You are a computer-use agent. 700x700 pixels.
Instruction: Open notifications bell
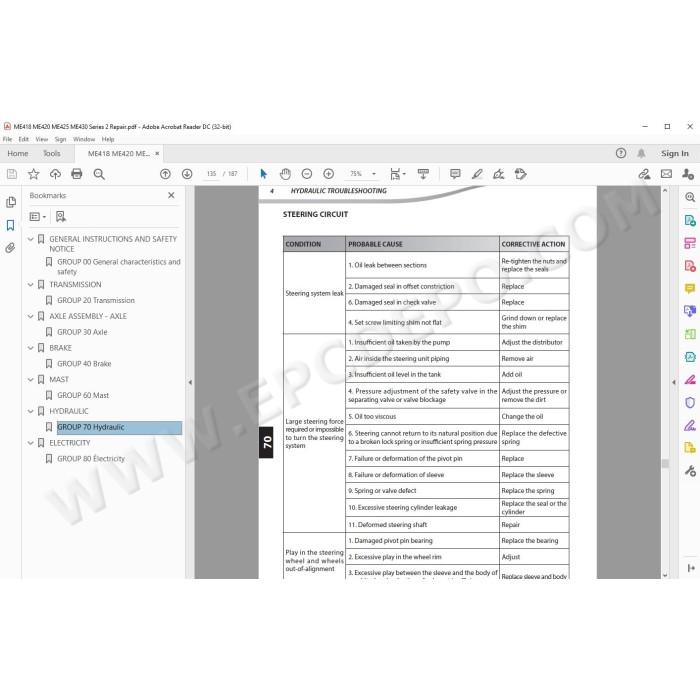(x=641, y=154)
